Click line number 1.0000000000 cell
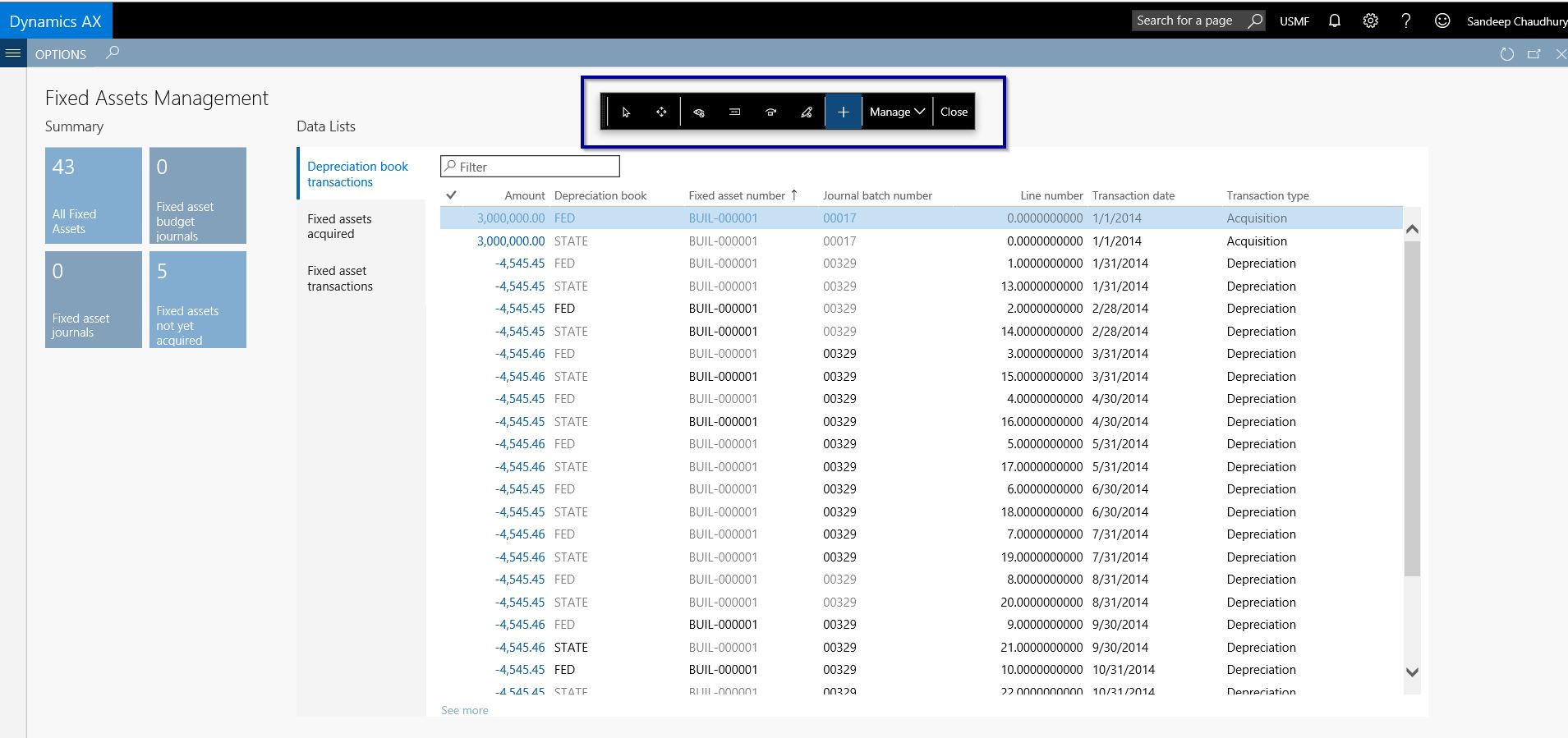The width and height of the screenshot is (1568, 738). coord(1045,264)
